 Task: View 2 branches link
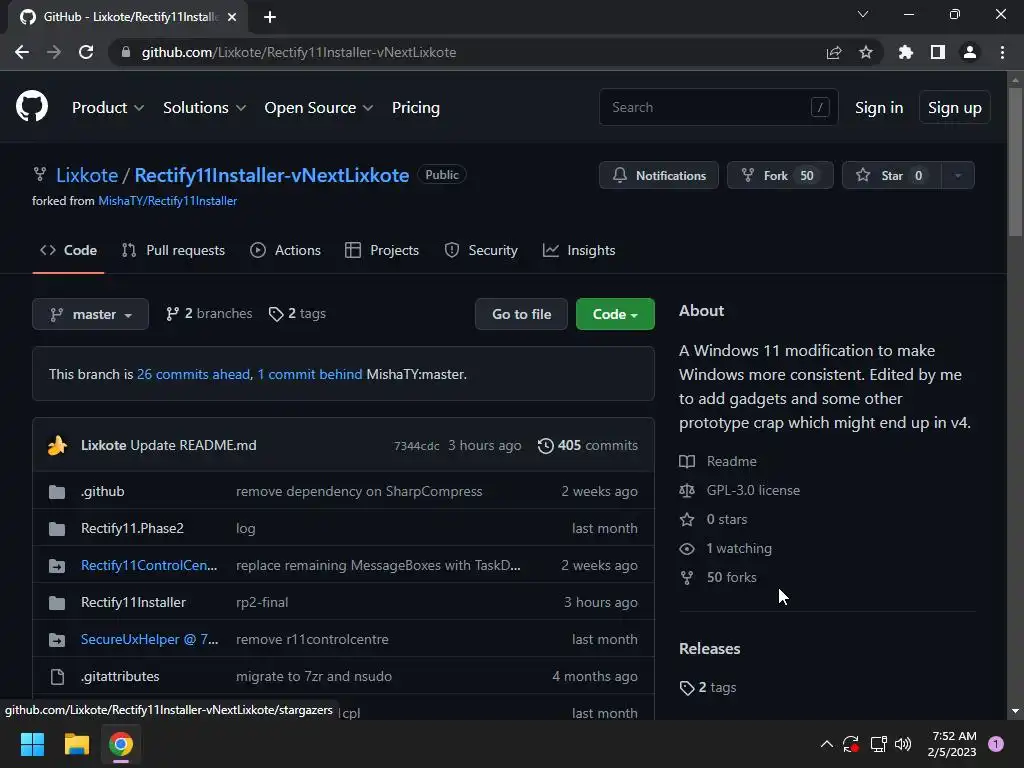209,313
